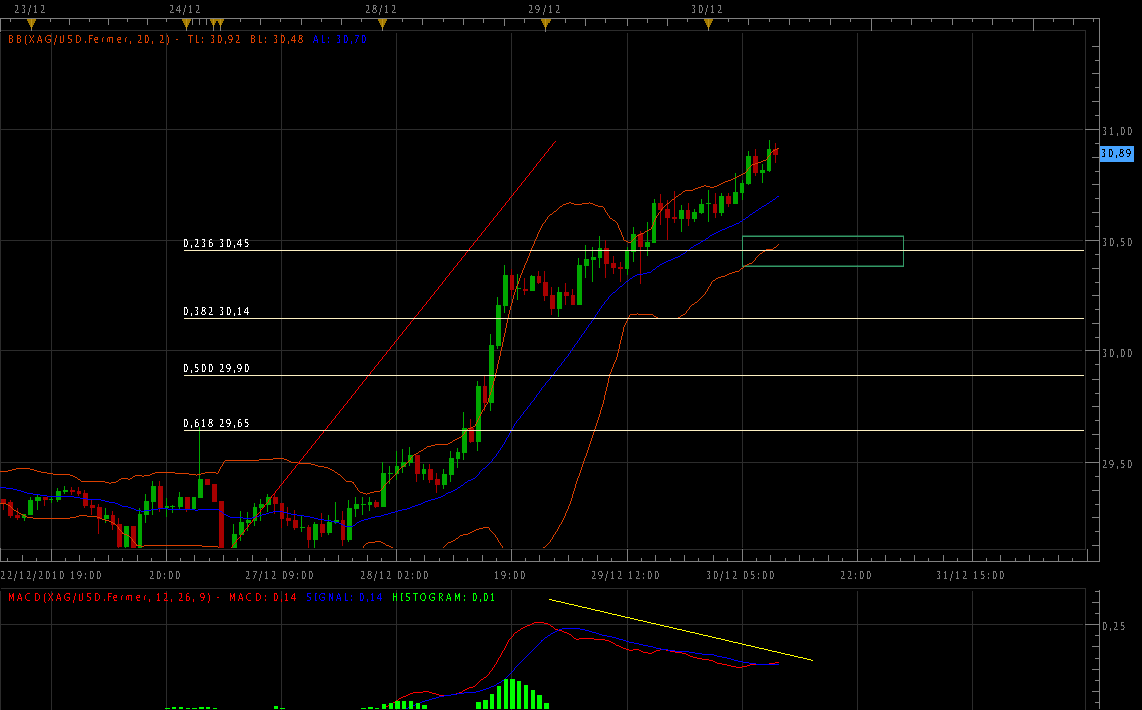Click the 31,00 price axis label
Screen dimensions: 1142x710
pos(1117,131)
